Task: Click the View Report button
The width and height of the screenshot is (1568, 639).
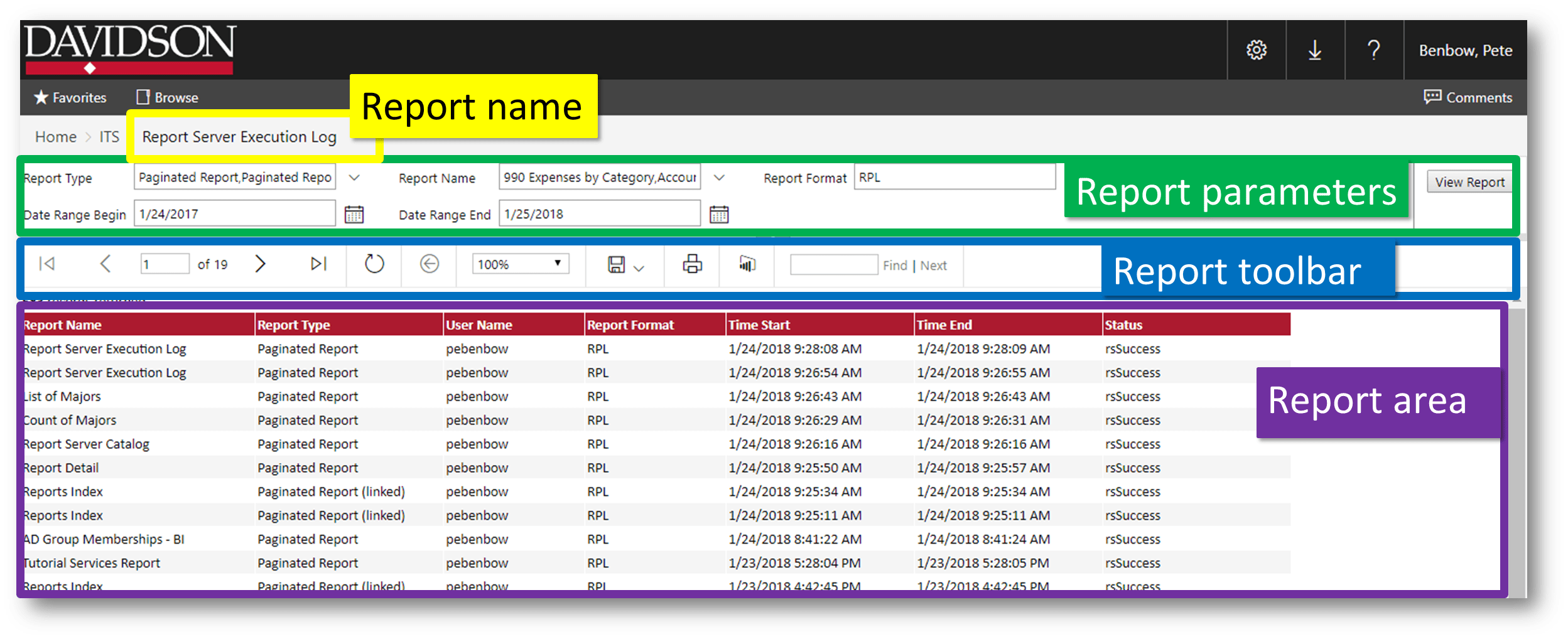Action: click(1469, 182)
